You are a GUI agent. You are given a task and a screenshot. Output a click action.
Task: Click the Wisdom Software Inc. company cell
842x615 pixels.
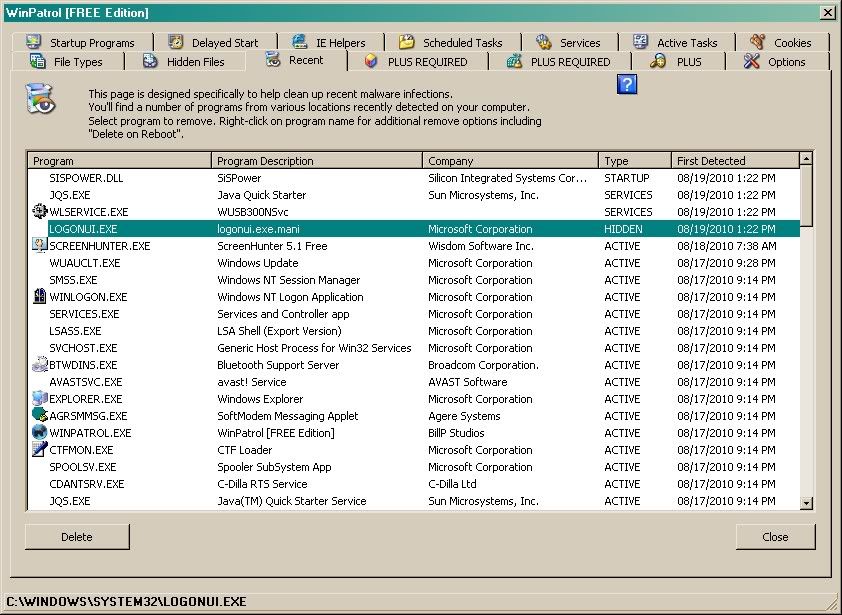coord(481,246)
